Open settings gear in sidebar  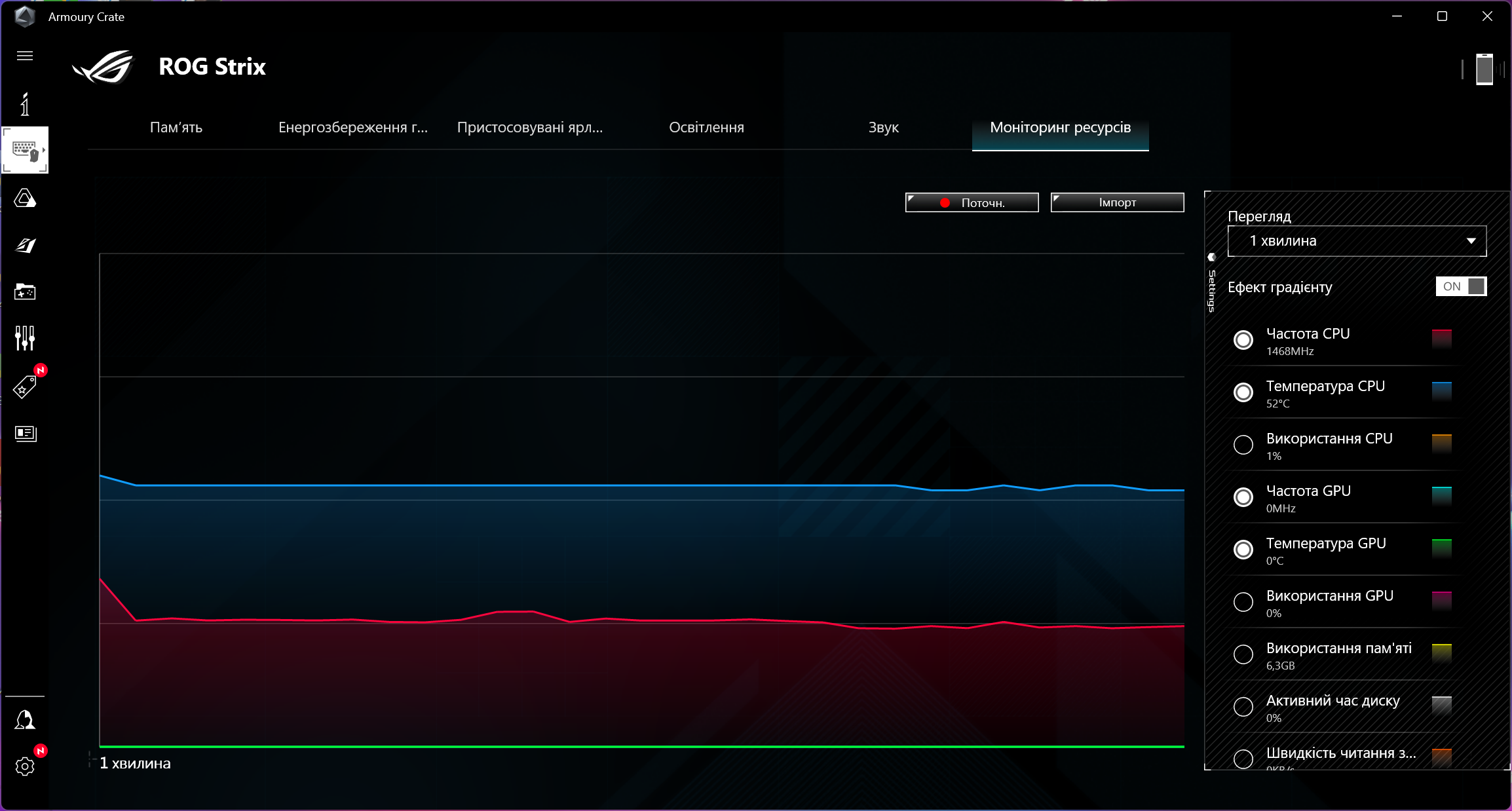[25, 766]
